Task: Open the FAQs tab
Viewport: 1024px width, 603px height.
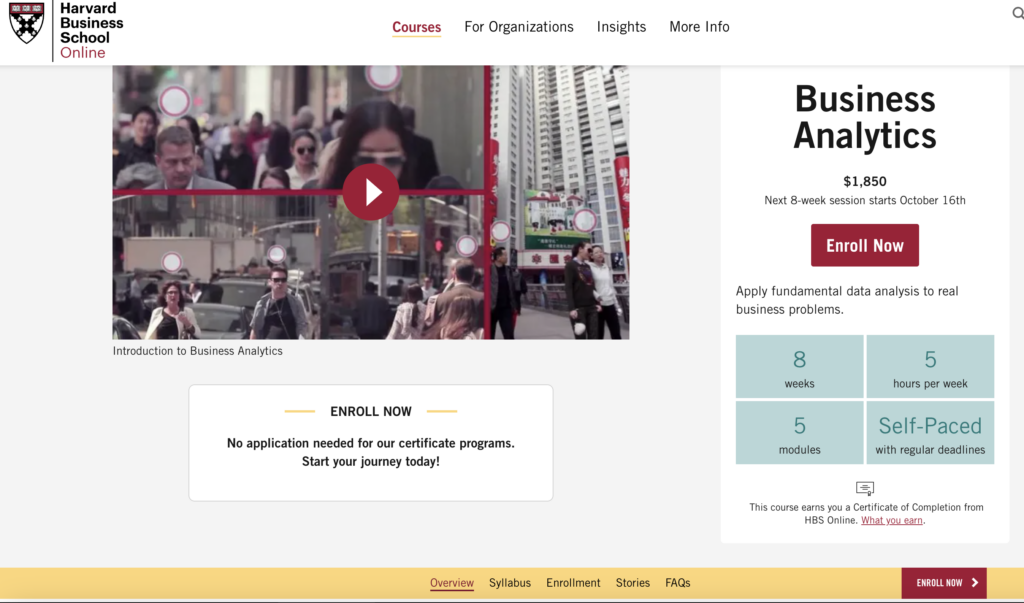Action: tap(677, 582)
